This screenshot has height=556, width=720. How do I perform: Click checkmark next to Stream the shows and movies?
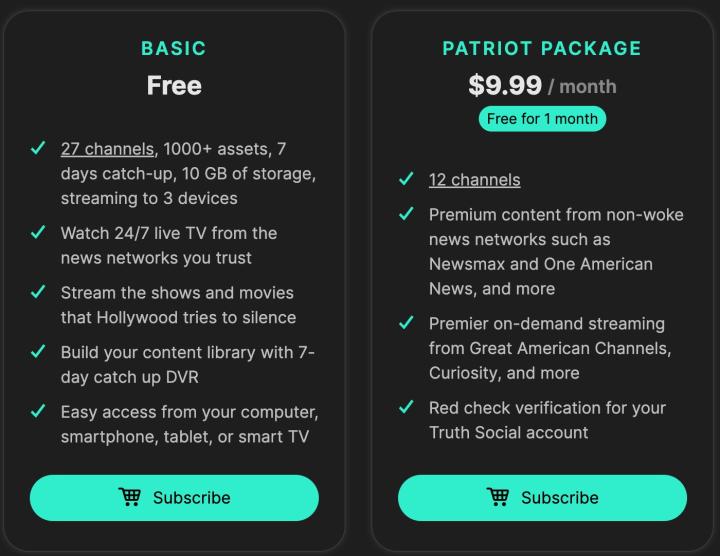click(38, 292)
